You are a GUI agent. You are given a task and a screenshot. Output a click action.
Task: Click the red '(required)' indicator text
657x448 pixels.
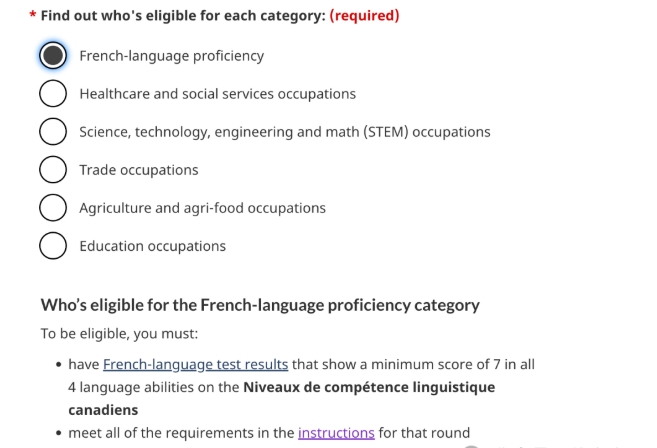pyautogui.click(x=364, y=16)
